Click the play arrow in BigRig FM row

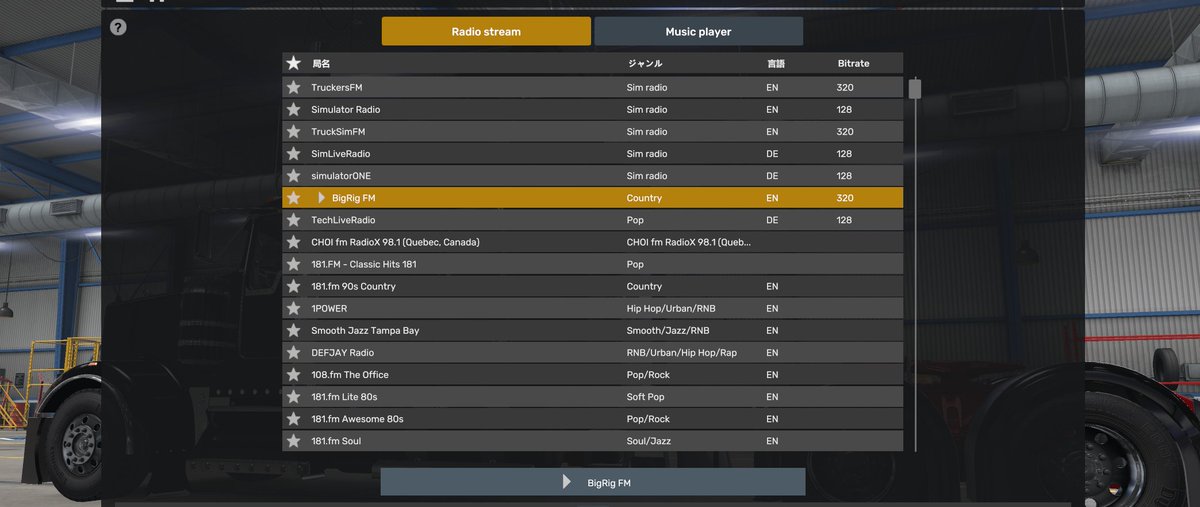(321, 198)
